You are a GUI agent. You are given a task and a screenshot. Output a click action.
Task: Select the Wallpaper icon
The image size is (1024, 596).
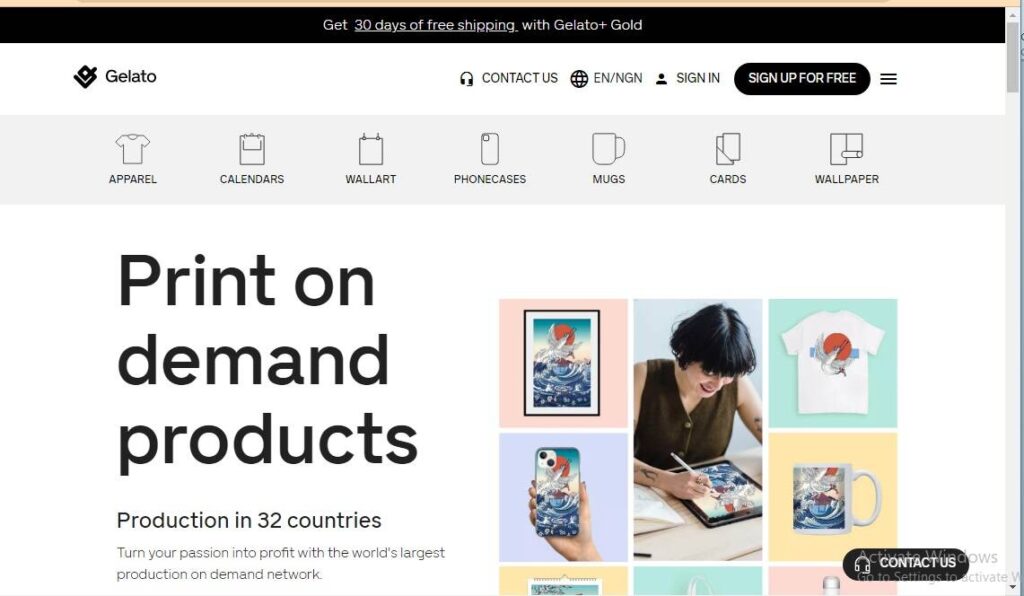pyautogui.click(x=846, y=149)
